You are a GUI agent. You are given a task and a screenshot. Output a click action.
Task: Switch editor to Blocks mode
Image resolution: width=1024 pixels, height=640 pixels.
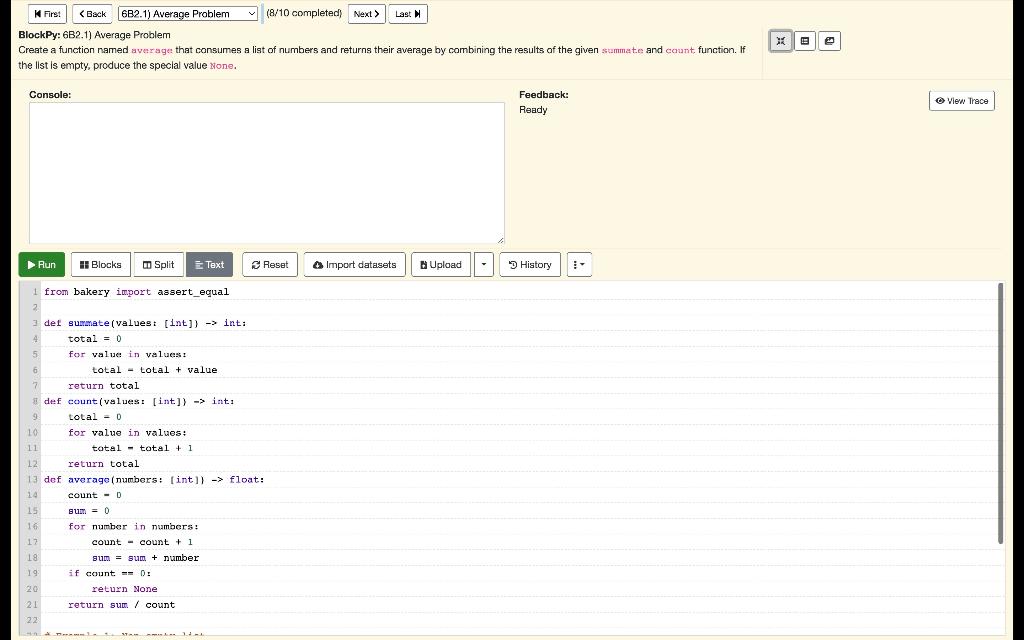(x=101, y=264)
